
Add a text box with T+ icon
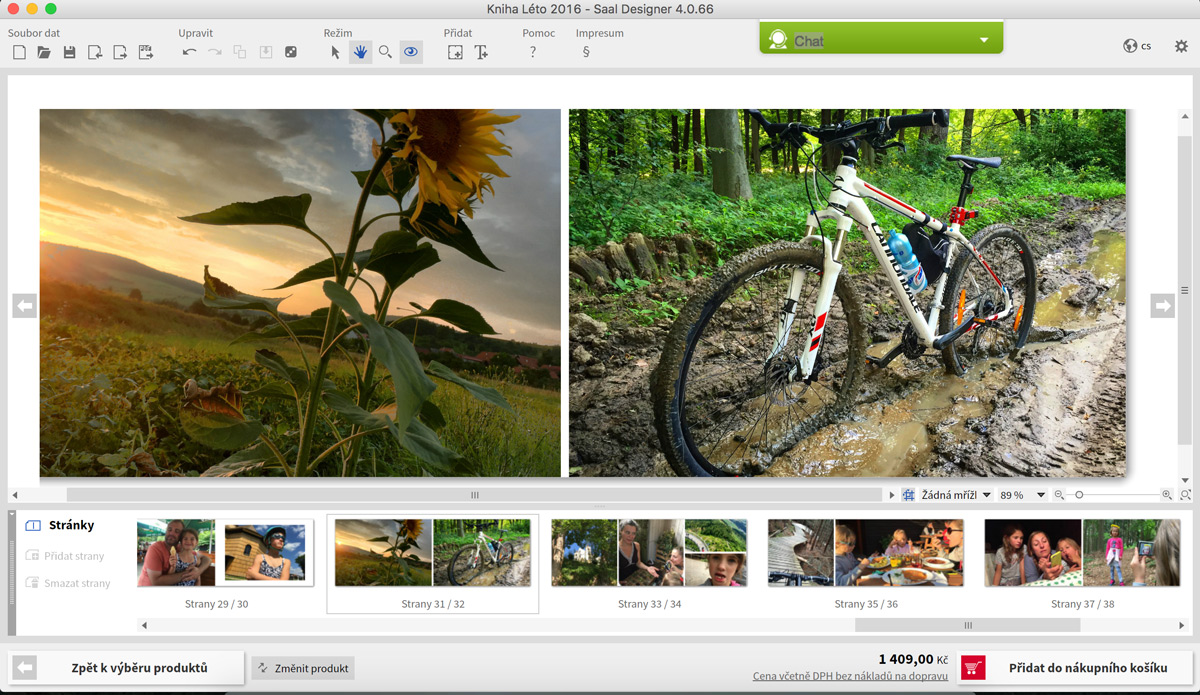tap(481, 52)
